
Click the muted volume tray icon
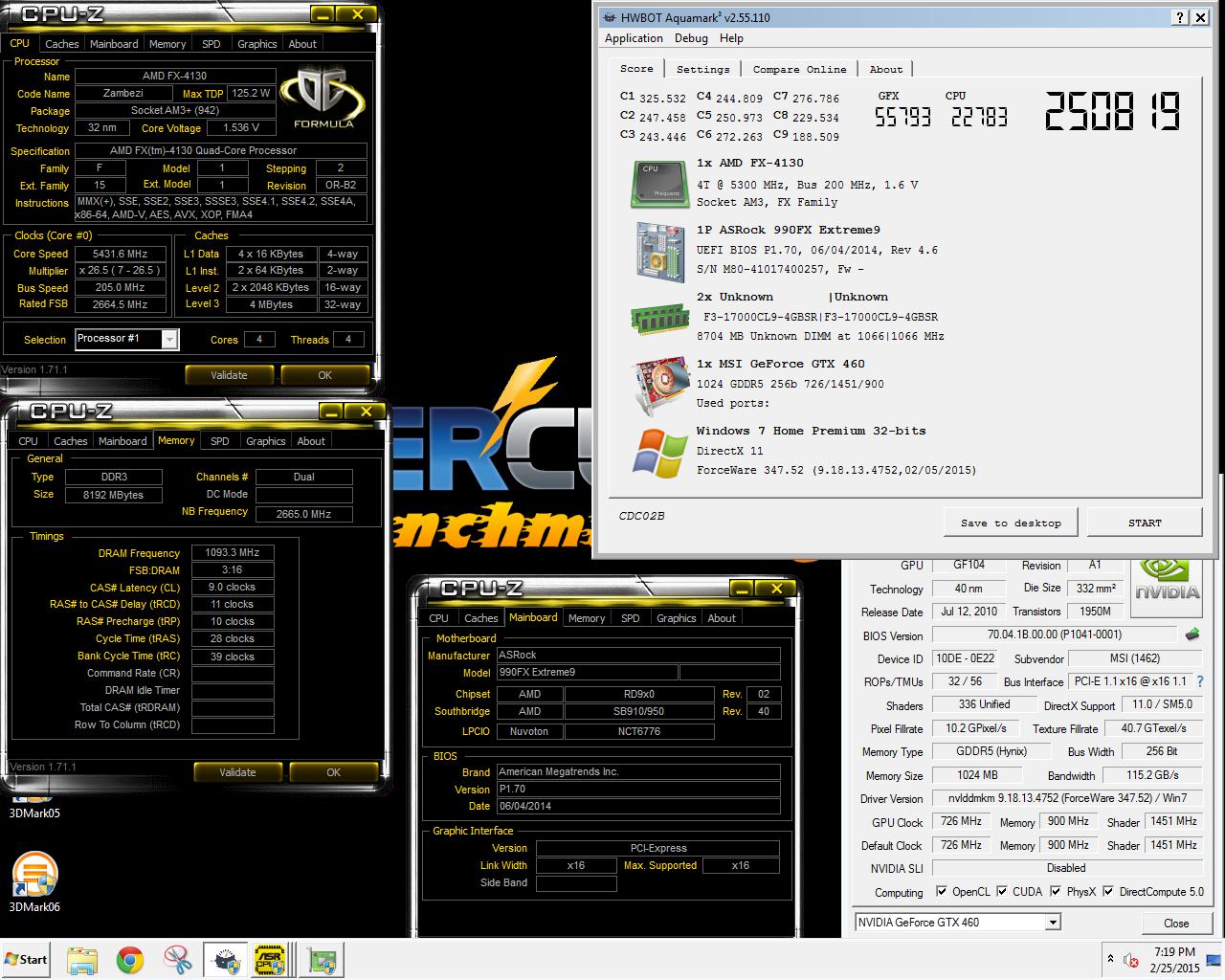point(1130,960)
